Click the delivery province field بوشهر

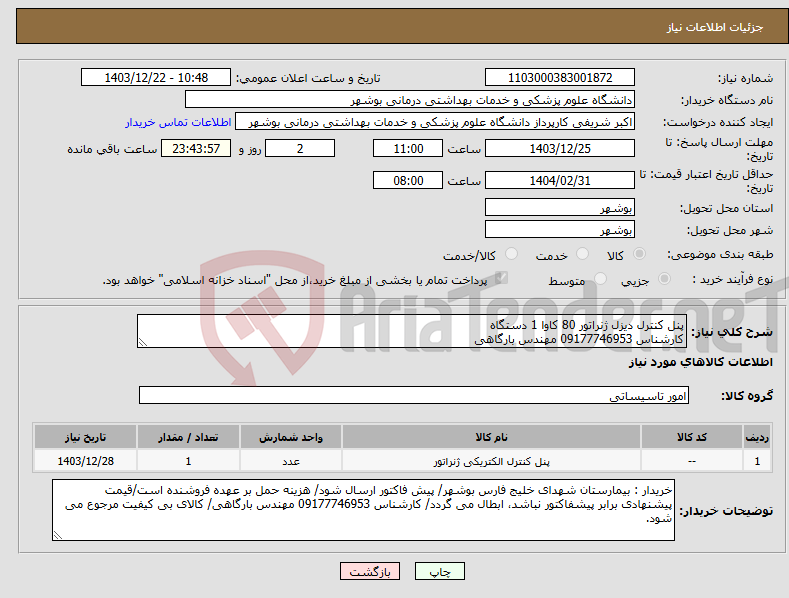point(560,207)
